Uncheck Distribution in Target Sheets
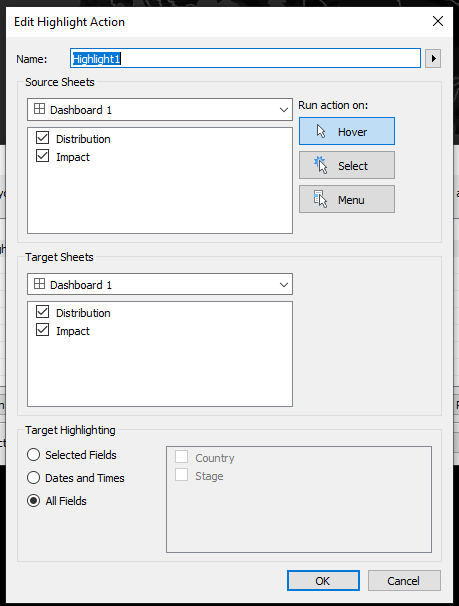 point(42,312)
